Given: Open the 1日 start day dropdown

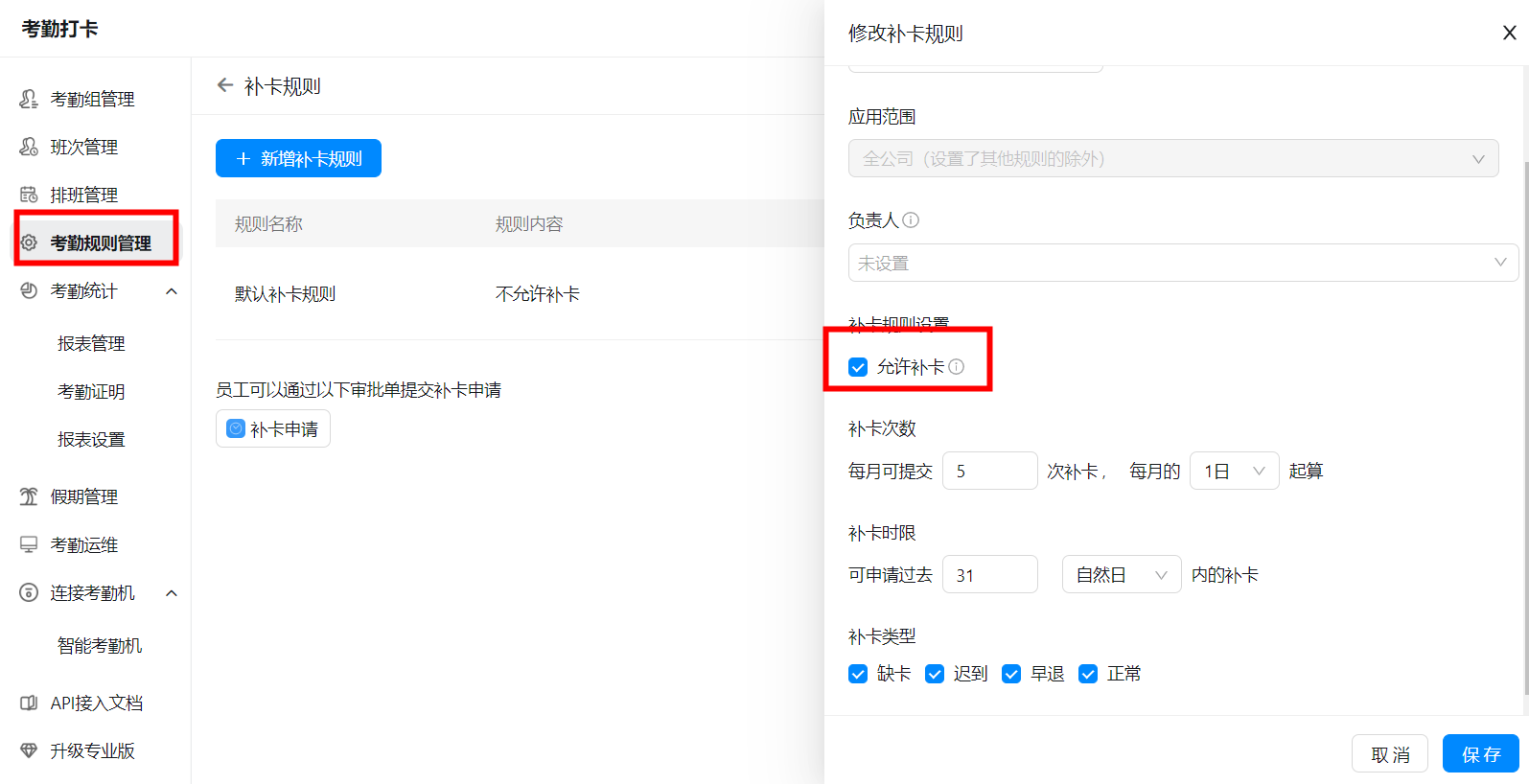Looking at the screenshot, I should 1234,471.
